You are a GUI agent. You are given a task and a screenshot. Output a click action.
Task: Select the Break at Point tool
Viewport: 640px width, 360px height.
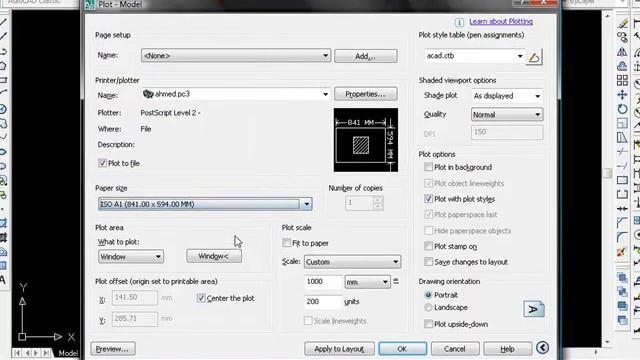click(622, 180)
